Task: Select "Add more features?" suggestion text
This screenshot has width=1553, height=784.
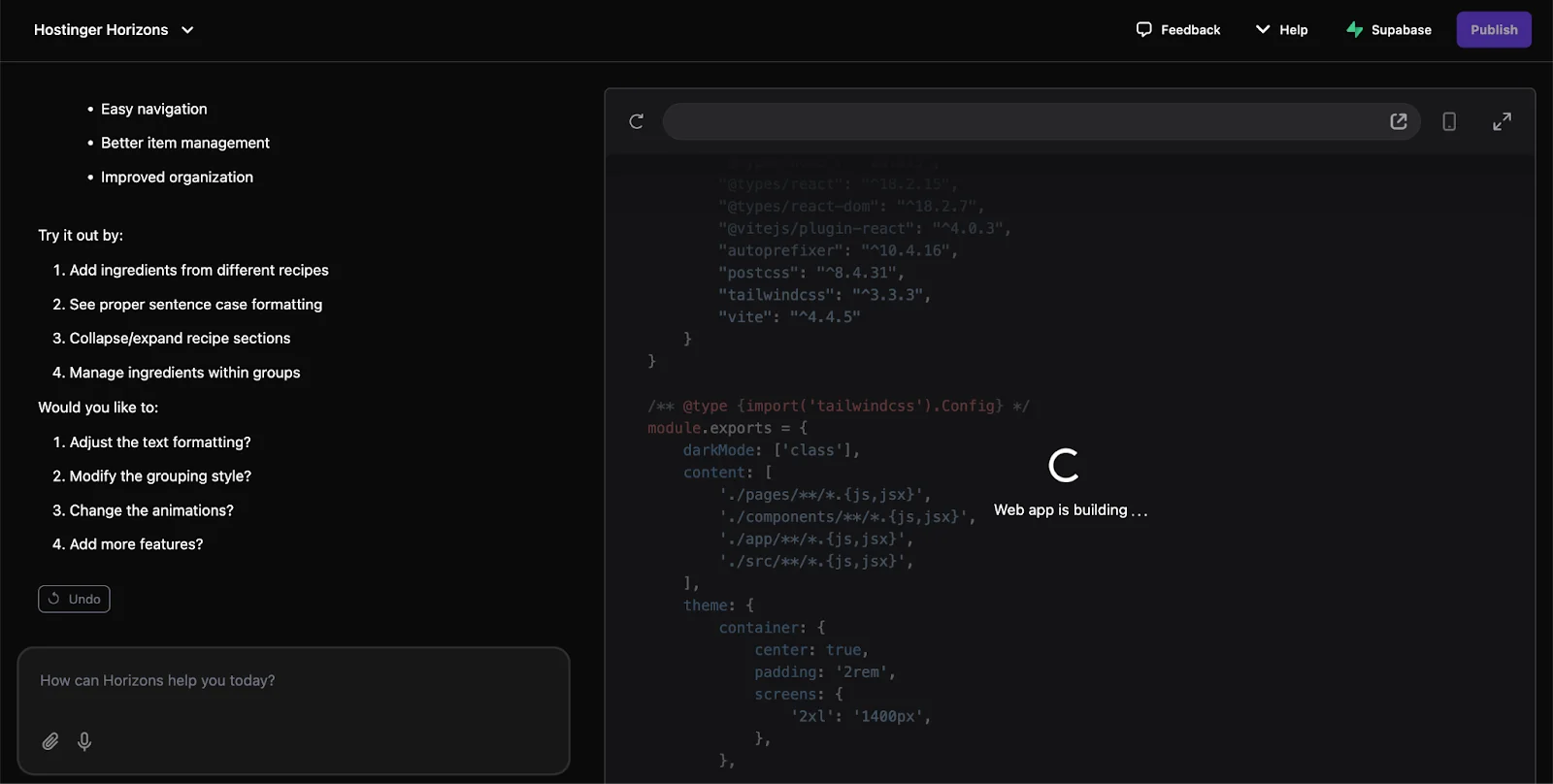Action: click(x=136, y=544)
